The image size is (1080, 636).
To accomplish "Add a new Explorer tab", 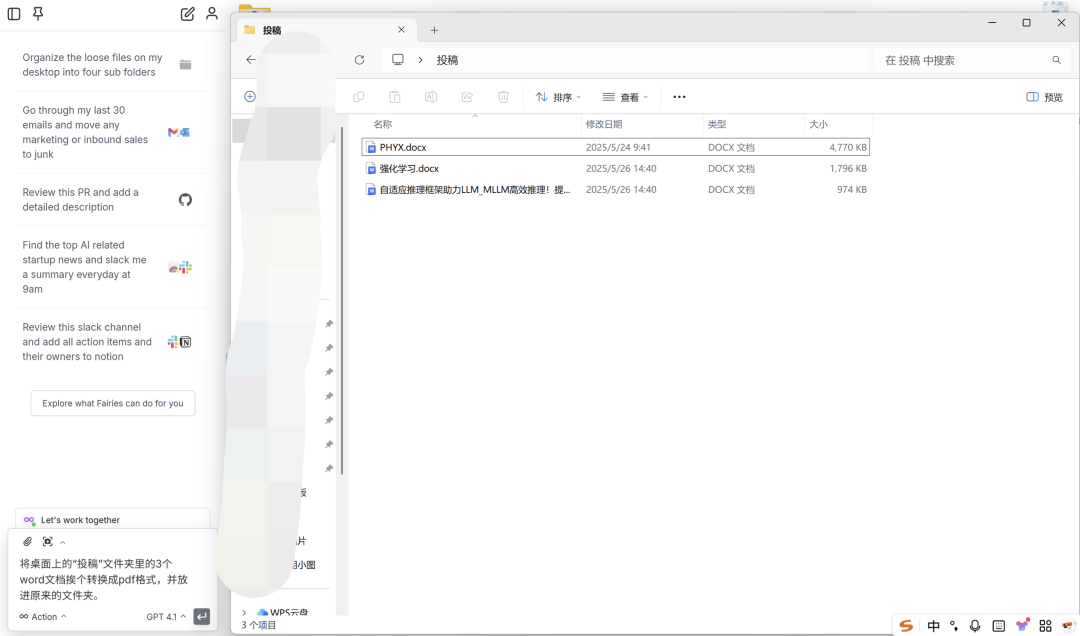I will click(435, 30).
